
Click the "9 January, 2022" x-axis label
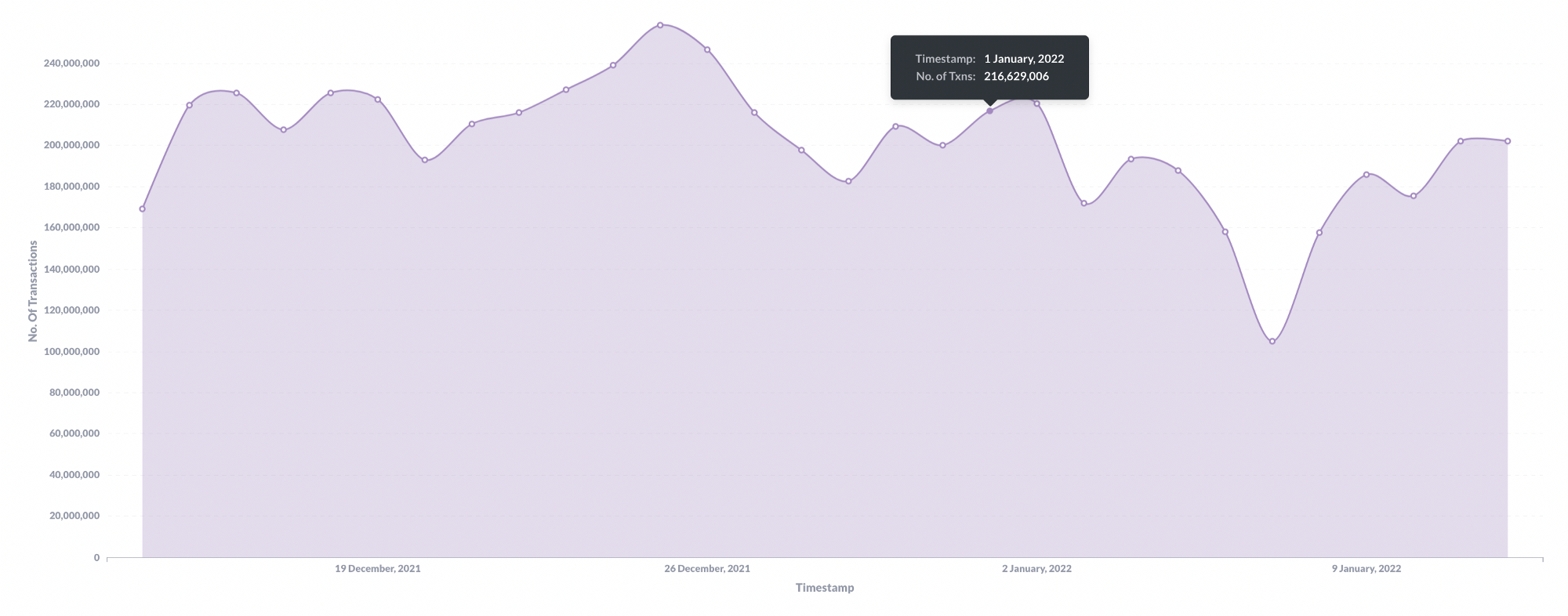(1366, 569)
